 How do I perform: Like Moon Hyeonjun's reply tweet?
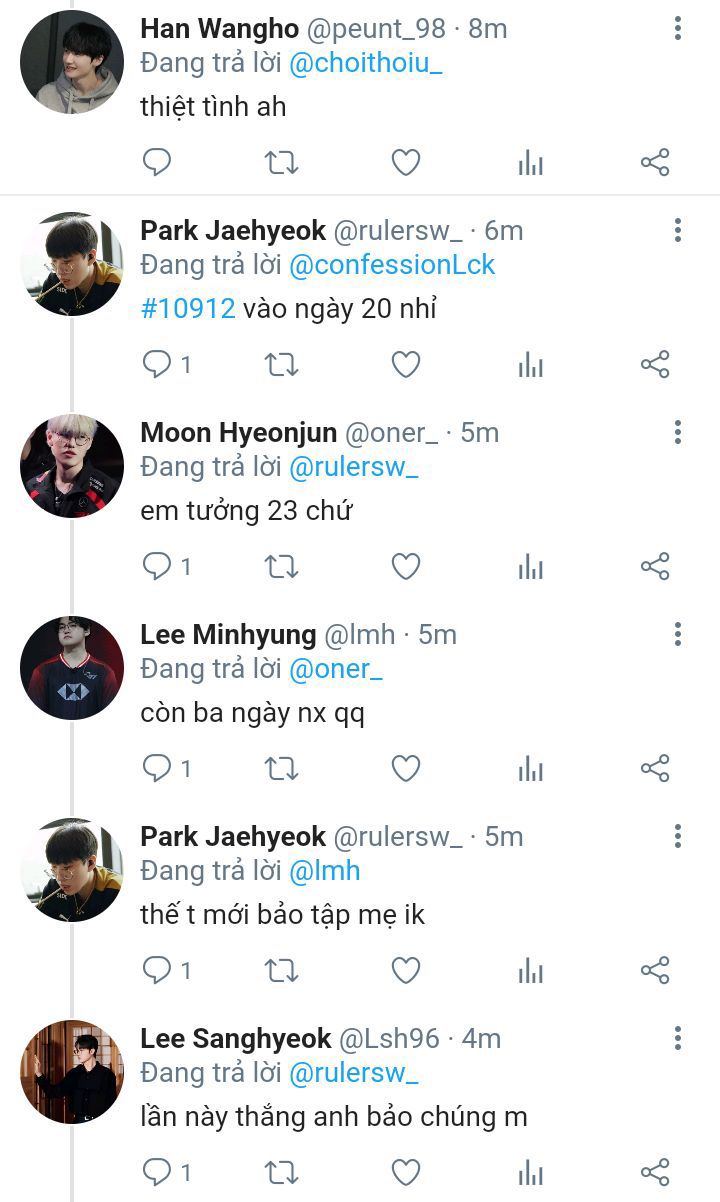(x=405, y=567)
